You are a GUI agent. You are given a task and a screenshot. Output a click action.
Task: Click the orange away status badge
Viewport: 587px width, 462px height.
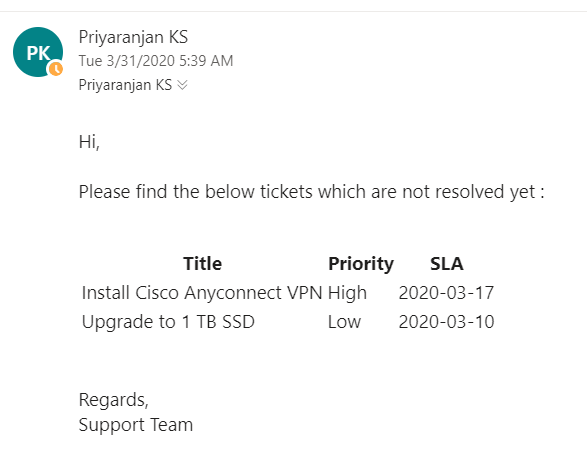[x=56, y=69]
